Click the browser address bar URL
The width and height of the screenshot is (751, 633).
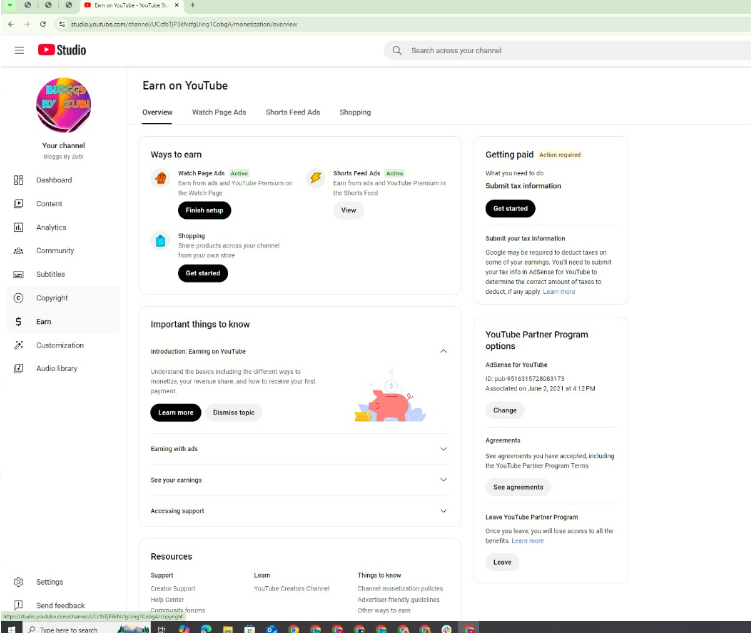click(x=184, y=24)
